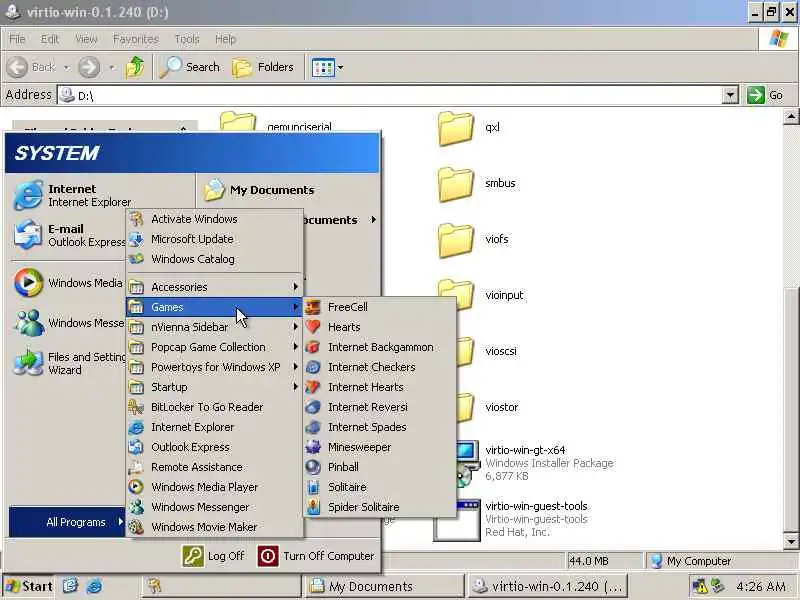Expand the Accessories submenu
This screenshot has height=600, width=800.
coord(214,287)
